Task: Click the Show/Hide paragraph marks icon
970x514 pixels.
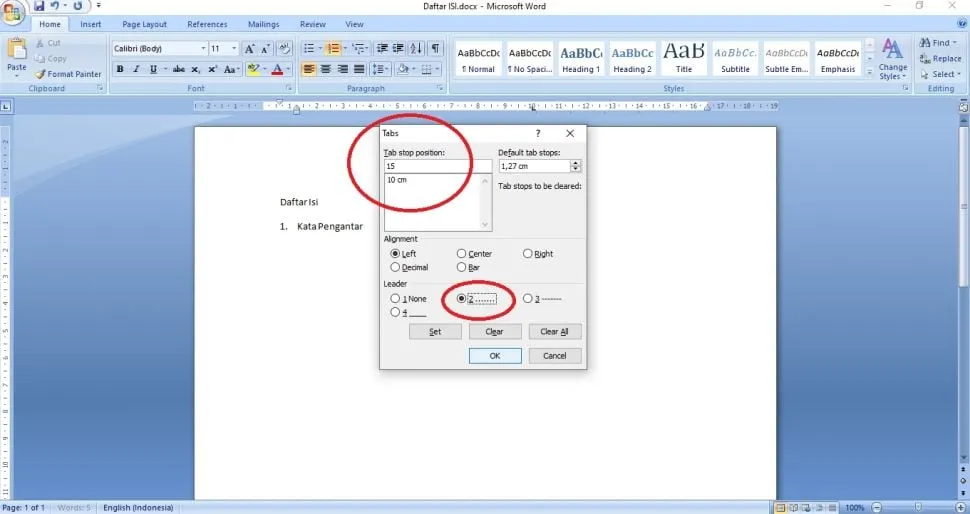Action: (x=436, y=48)
